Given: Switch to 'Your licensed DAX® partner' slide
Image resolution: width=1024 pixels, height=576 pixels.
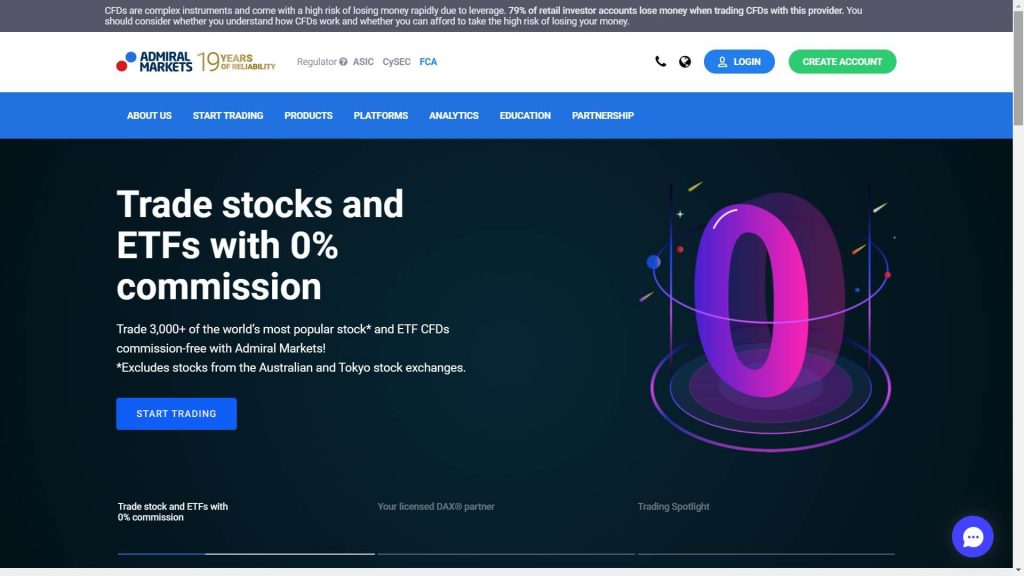Looking at the screenshot, I should click(x=436, y=506).
